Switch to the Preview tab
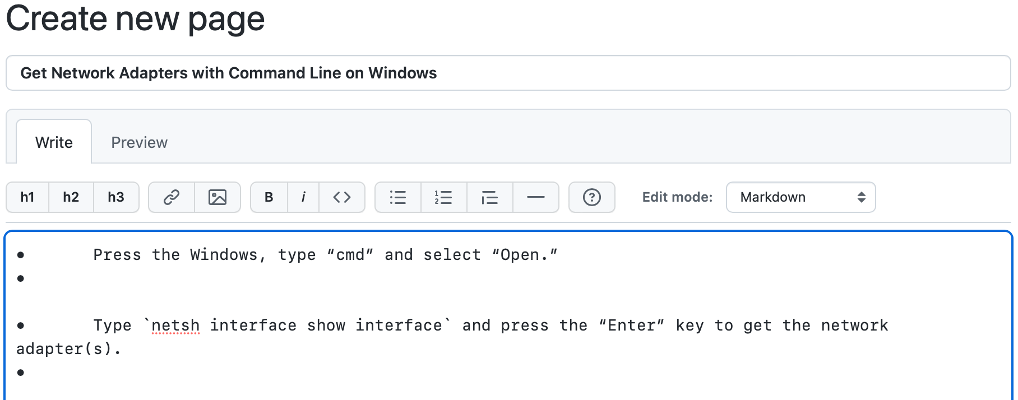Viewport: 1018px width, 400px height. click(139, 143)
